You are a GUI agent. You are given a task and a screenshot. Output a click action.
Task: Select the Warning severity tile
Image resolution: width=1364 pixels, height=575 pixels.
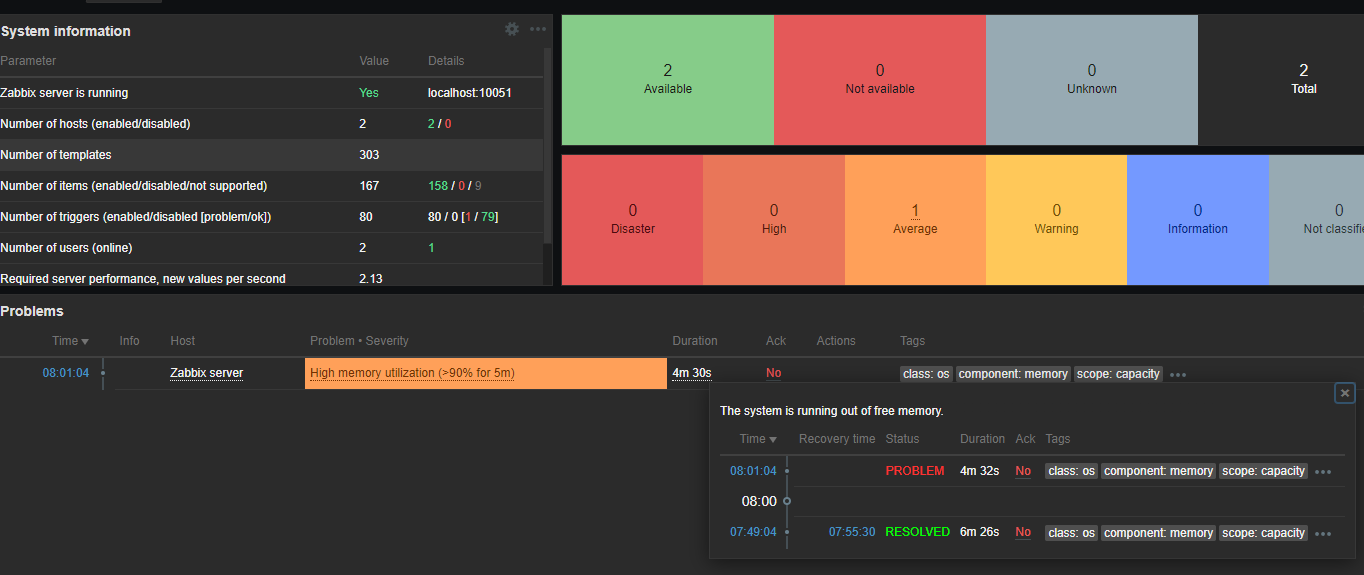[x=1057, y=220]
